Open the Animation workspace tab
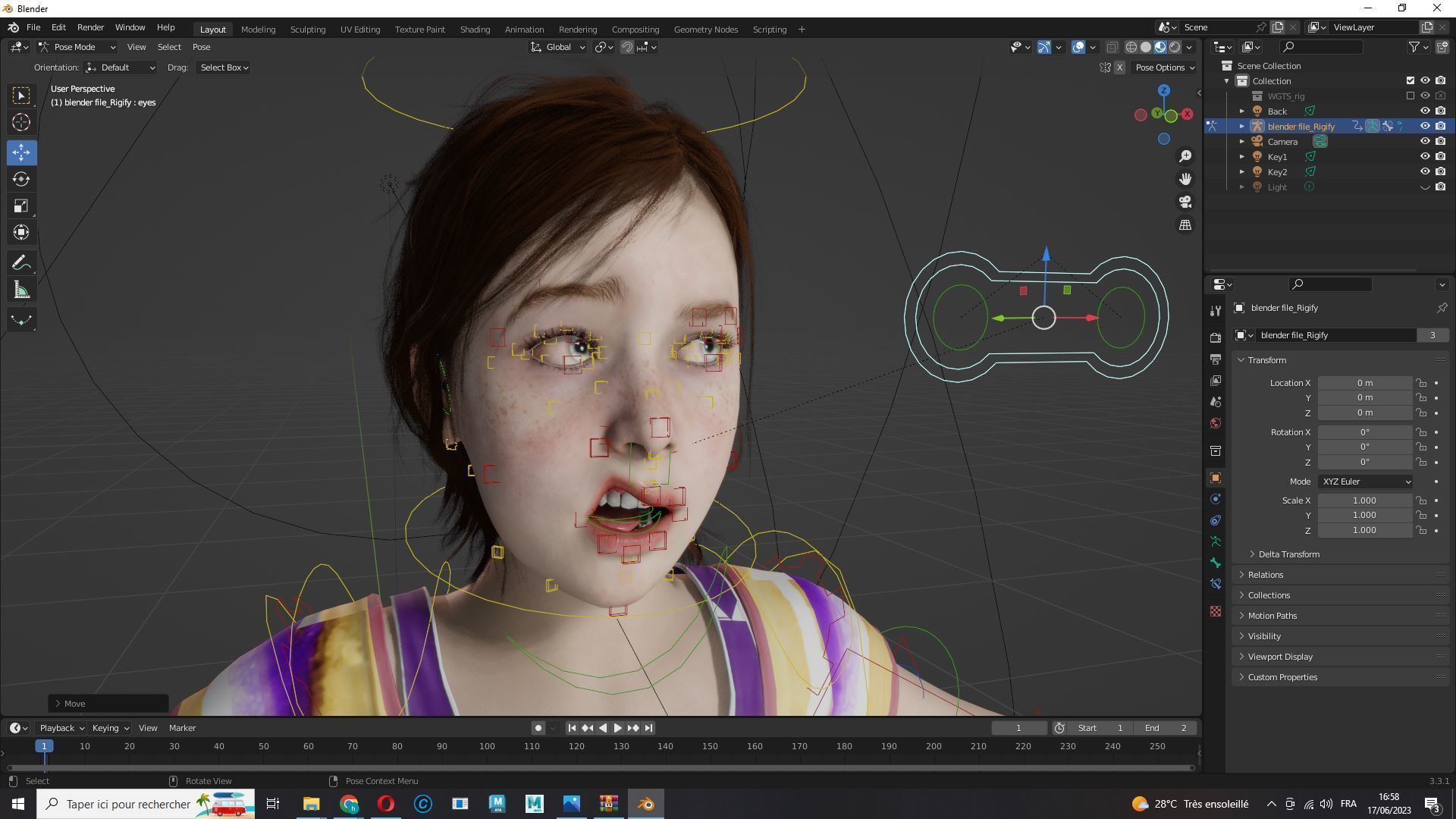The image size is (1456, 819). pyautogui.click(x=524, y=29)
